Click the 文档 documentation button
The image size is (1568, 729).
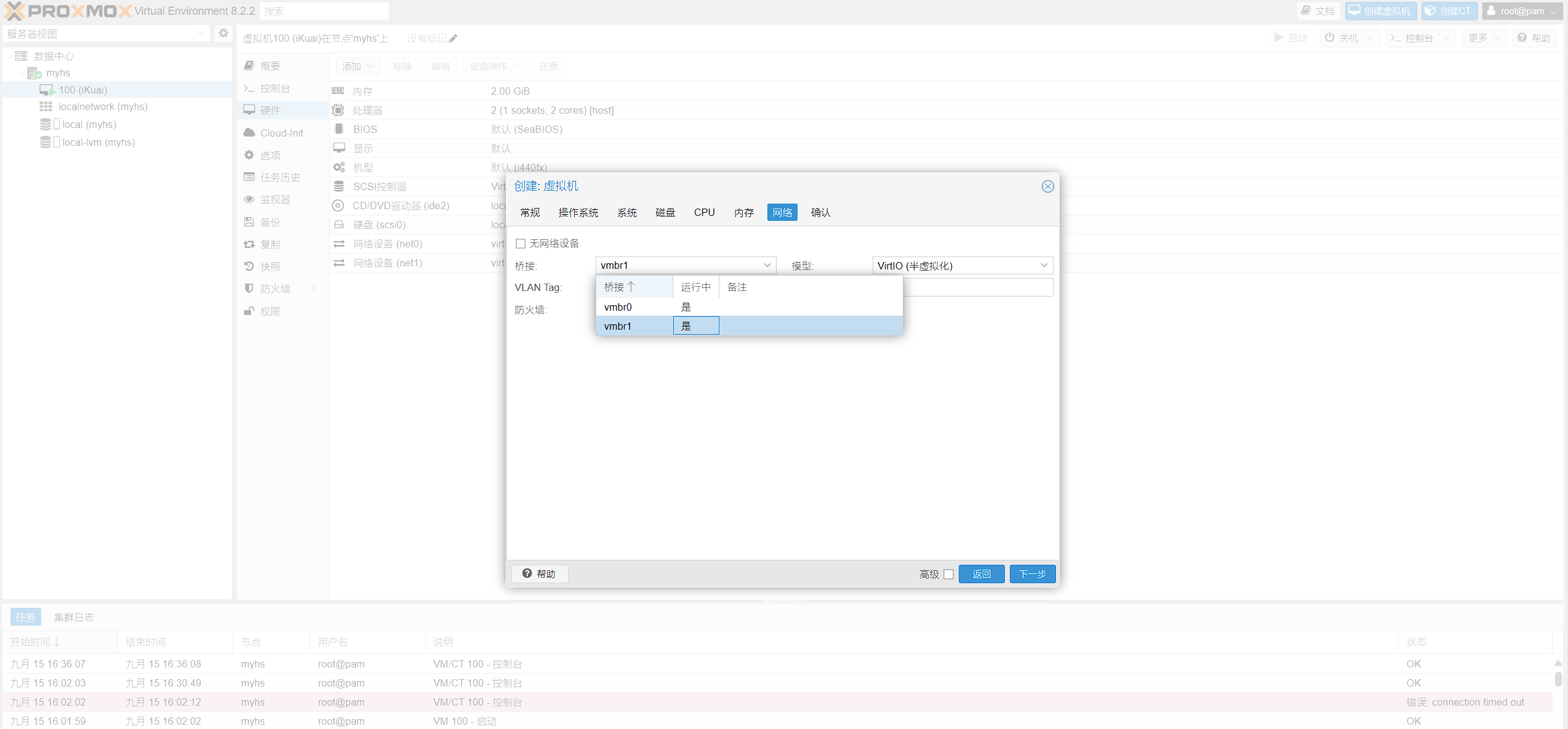pos(1318,10)
